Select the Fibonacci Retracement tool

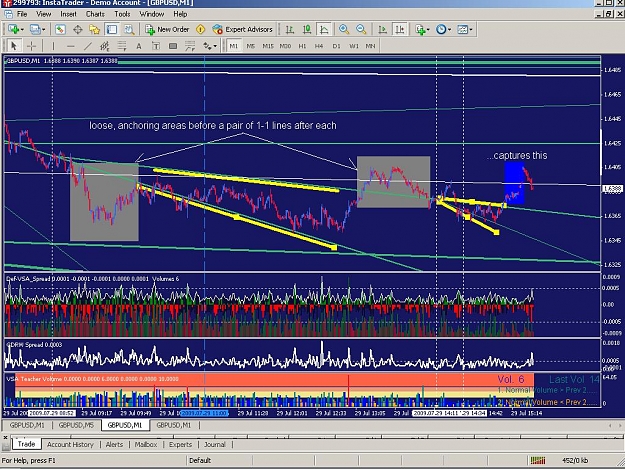tap(122, 46)
